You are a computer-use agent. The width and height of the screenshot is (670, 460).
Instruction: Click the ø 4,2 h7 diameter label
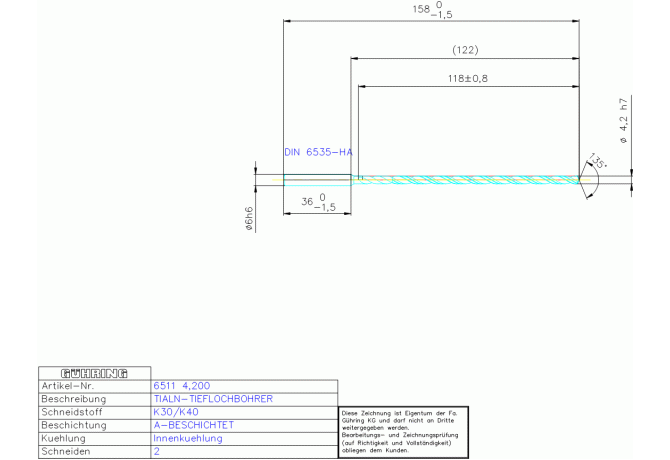[x=623, y=122]
